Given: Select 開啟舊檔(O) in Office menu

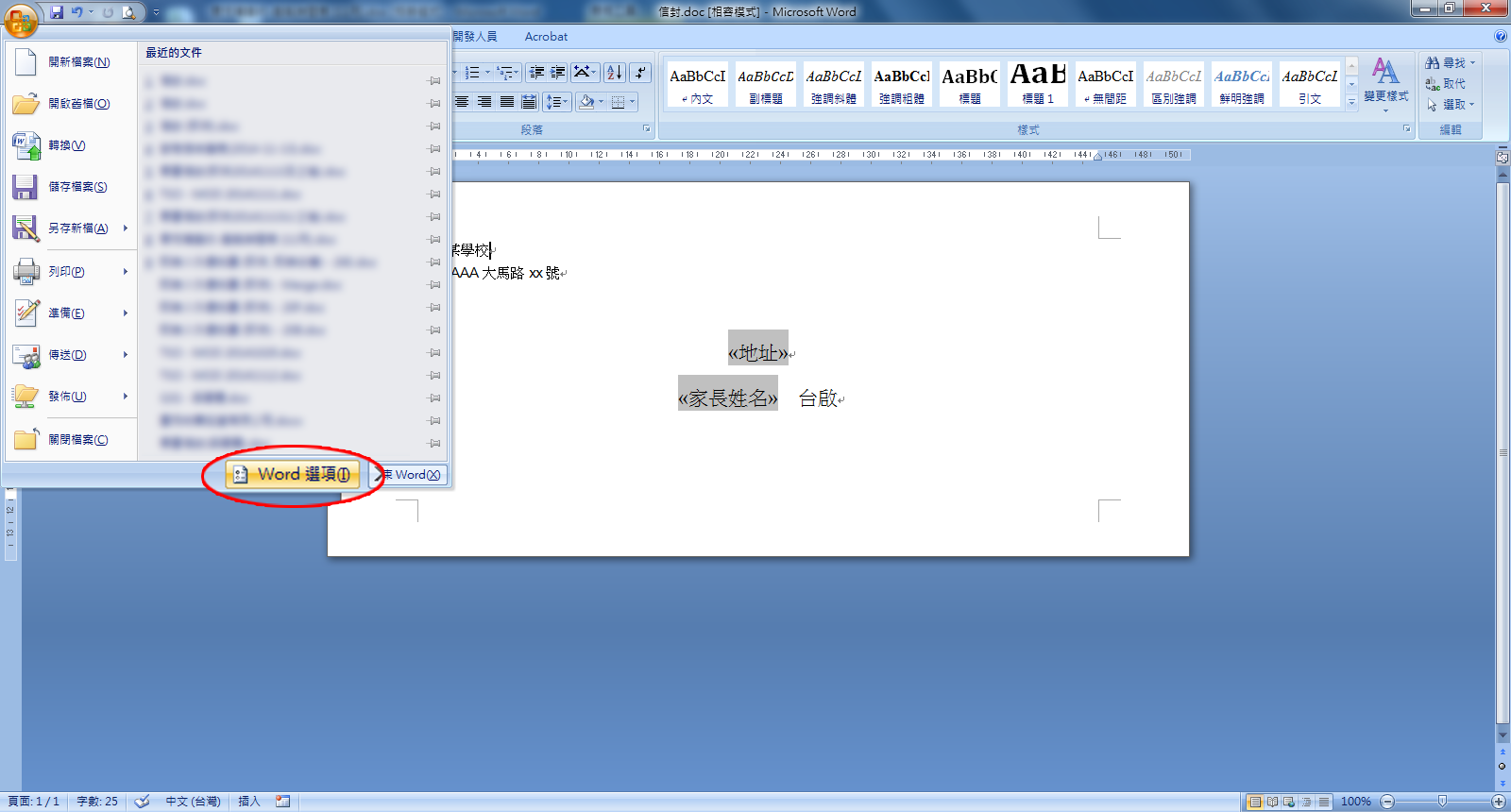Looking at the screenshot, I should pos(71,104).
